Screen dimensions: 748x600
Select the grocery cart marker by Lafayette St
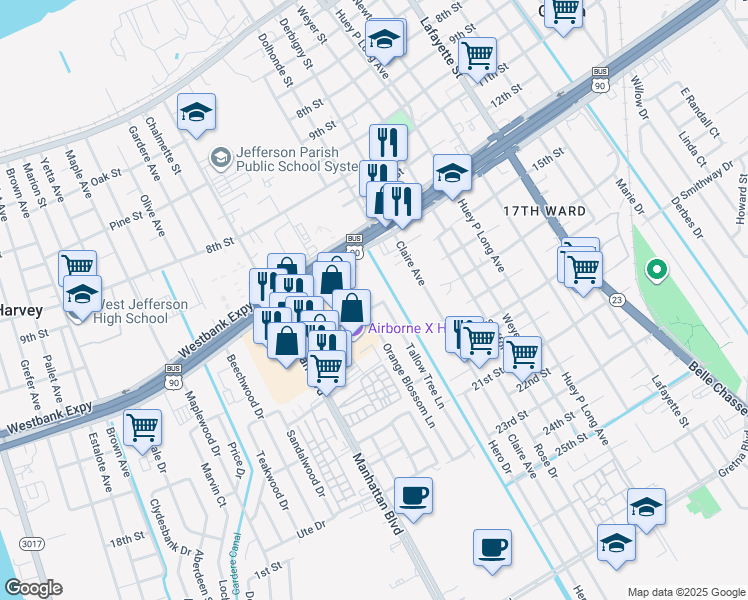click(479, 54)
